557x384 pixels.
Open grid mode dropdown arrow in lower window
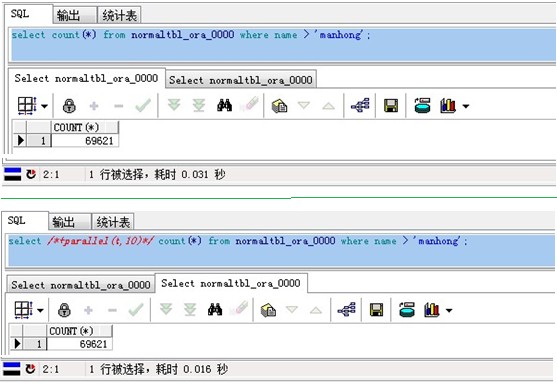pyautogui.click(x=40, y=310)
